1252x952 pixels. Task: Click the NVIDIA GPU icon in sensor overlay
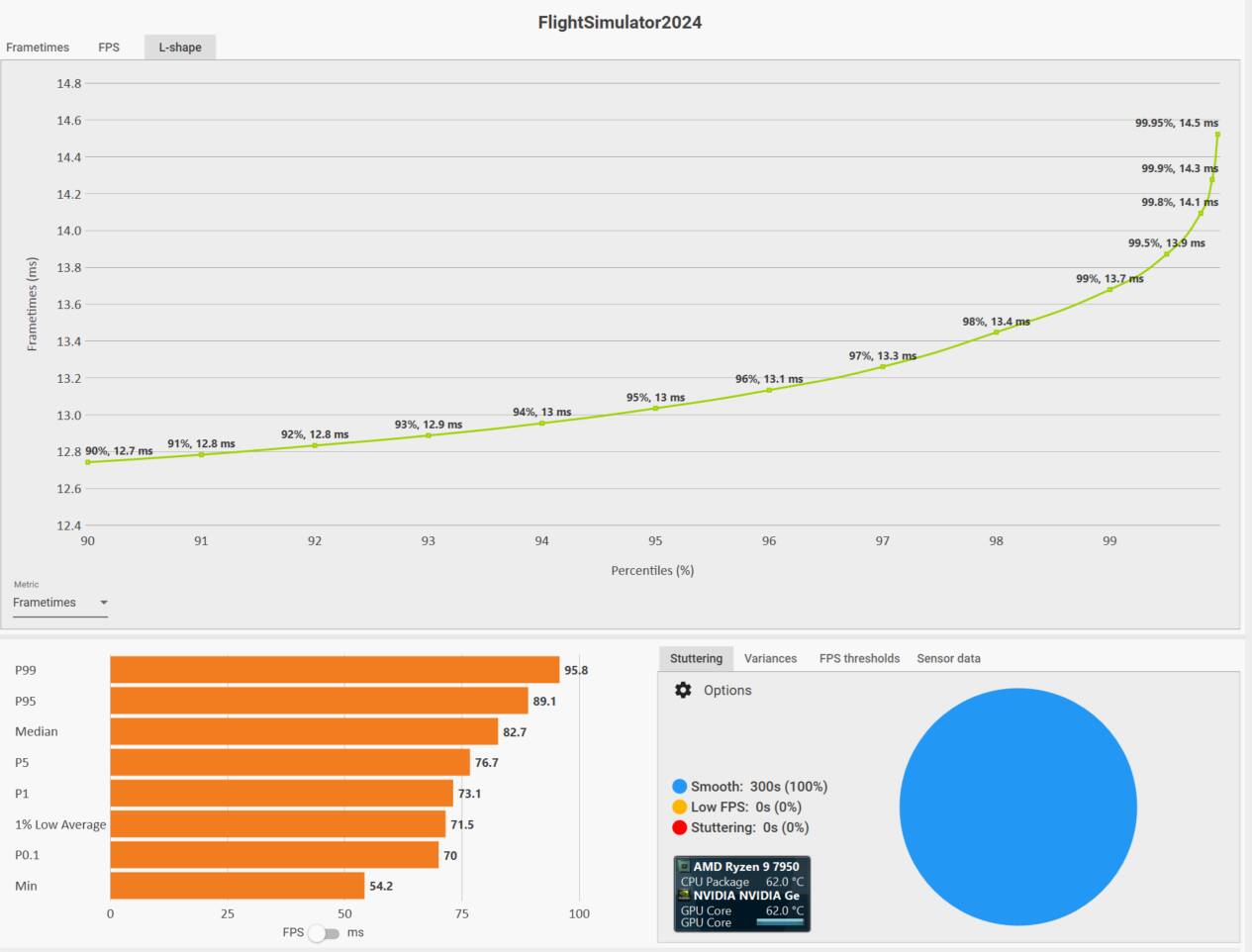684,896
